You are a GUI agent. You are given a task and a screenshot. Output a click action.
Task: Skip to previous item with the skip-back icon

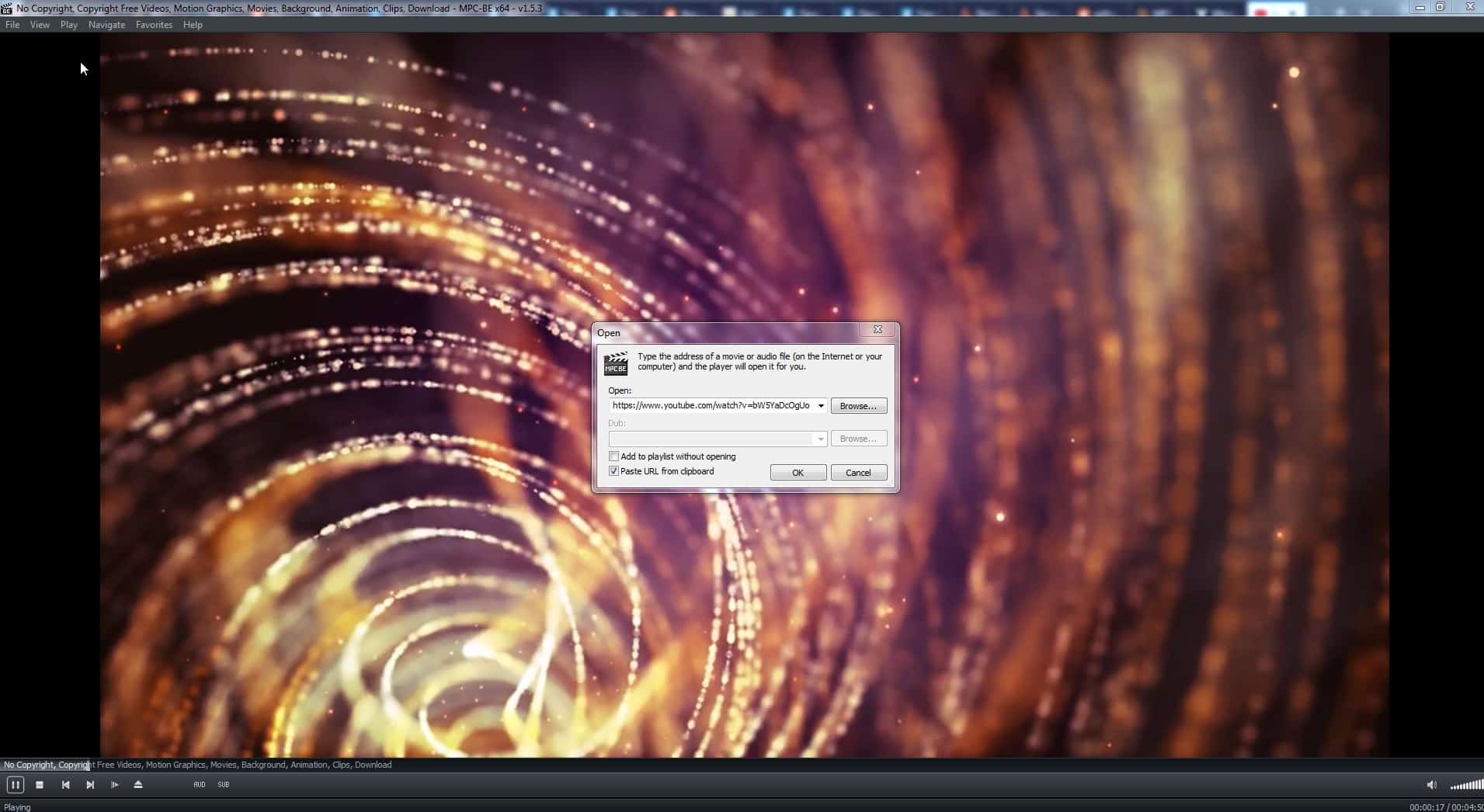pyautogui.click(x=65, y=785)
